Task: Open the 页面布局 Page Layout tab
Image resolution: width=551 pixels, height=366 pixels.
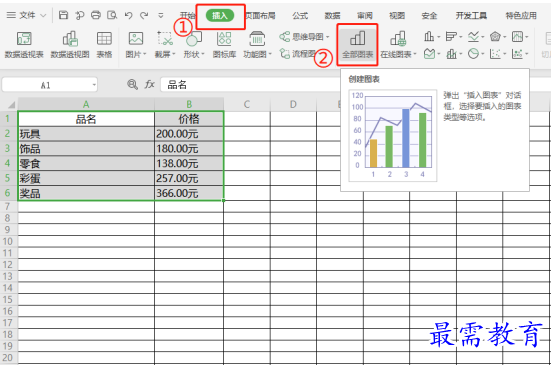Action: (x=260, y=15)
